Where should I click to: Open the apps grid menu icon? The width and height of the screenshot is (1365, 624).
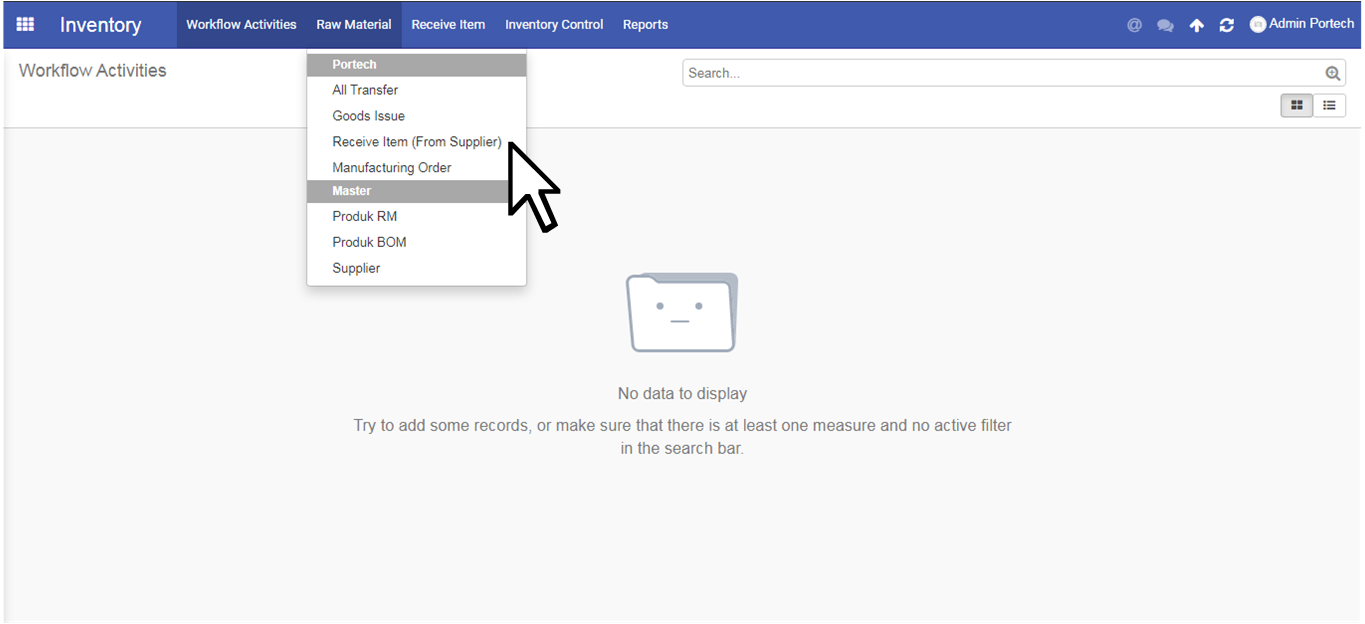click(x=25, y=24)
